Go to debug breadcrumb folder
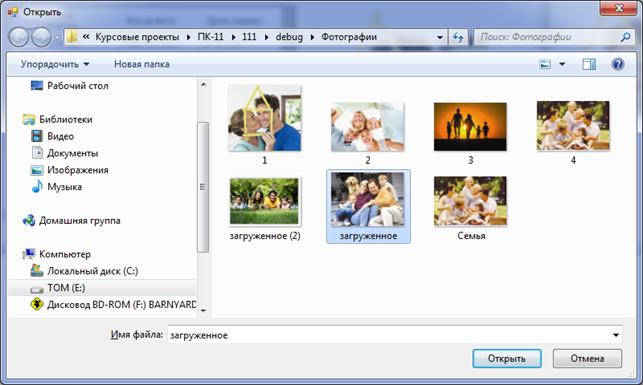643x385 pixels. tap(289, 37)
